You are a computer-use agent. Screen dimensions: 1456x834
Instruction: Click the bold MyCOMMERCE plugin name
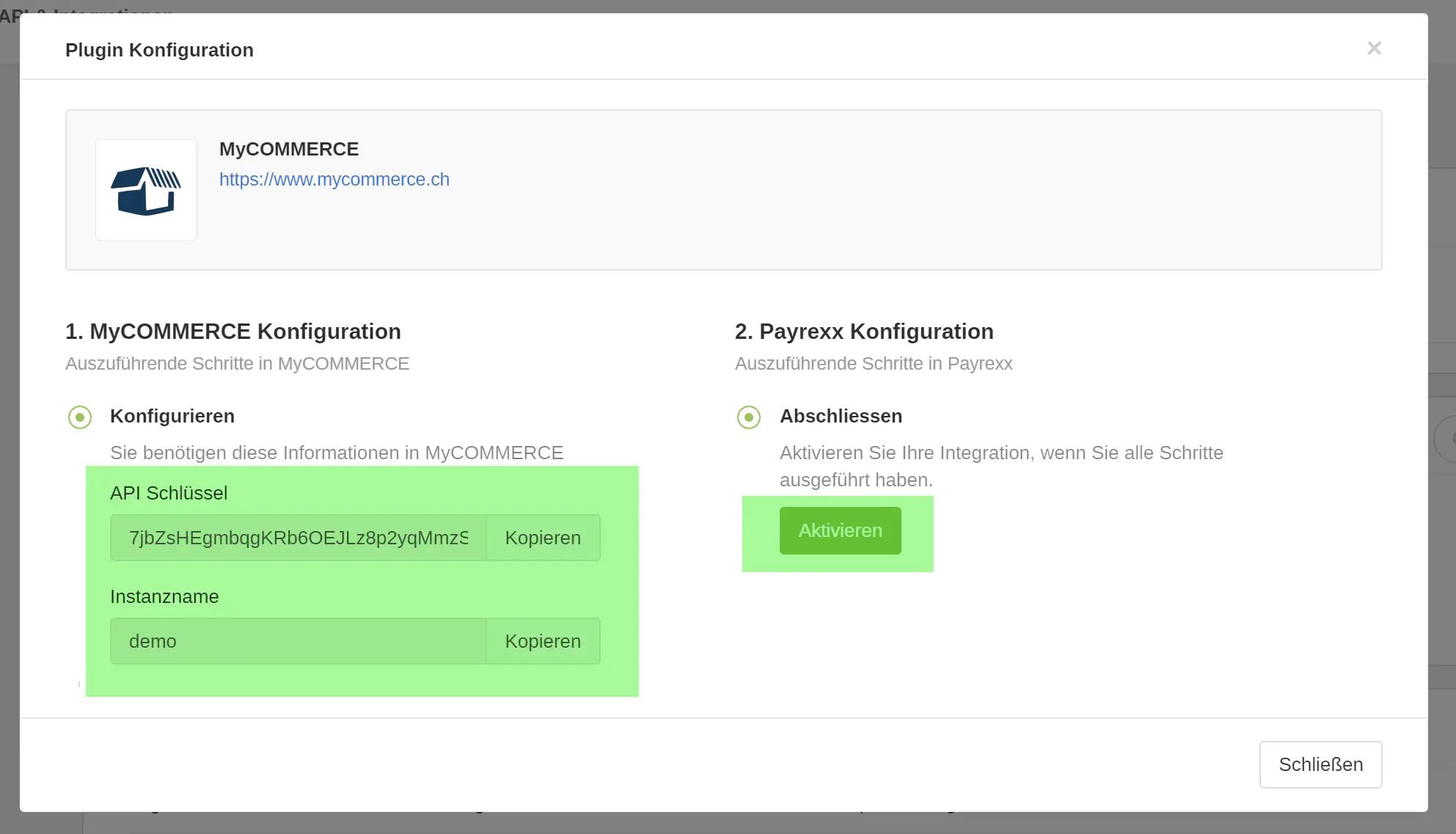(x=289, y=149)
